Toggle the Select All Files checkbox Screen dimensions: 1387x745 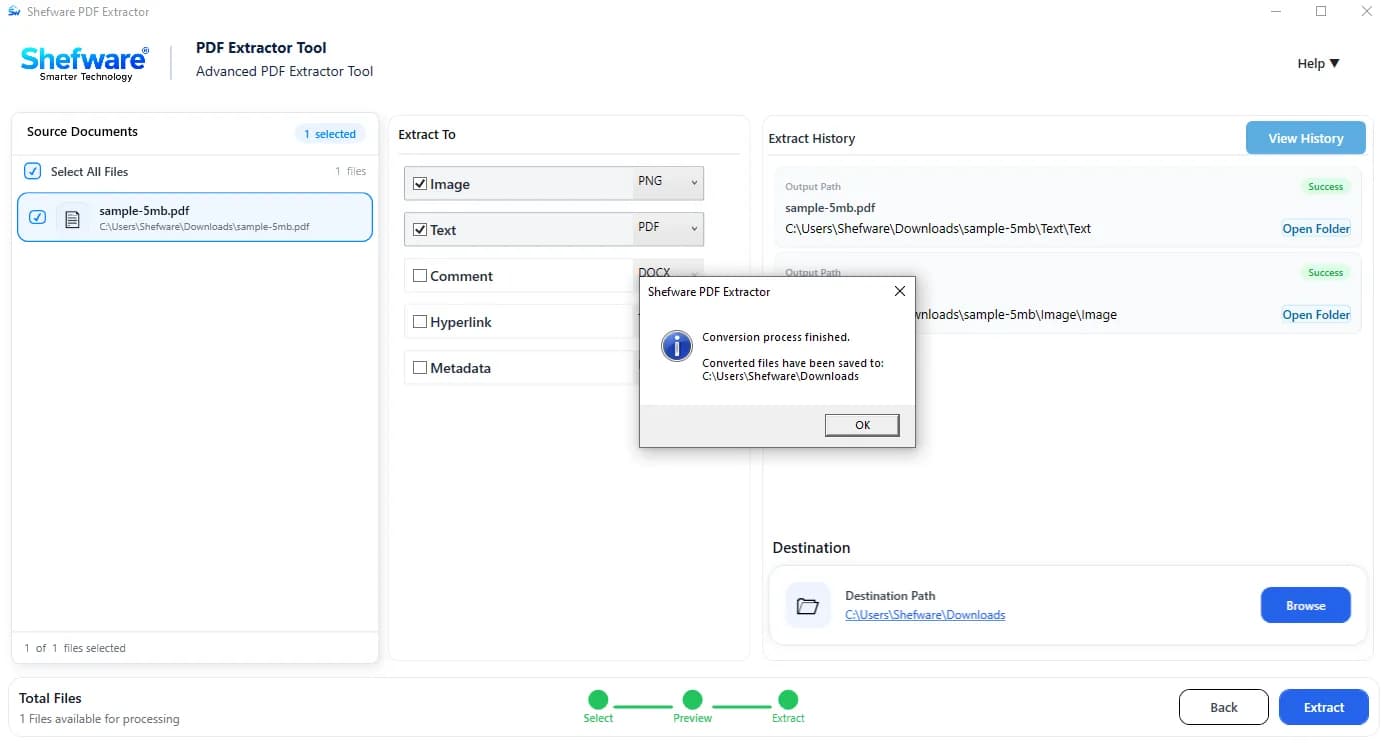pos(33,171)
